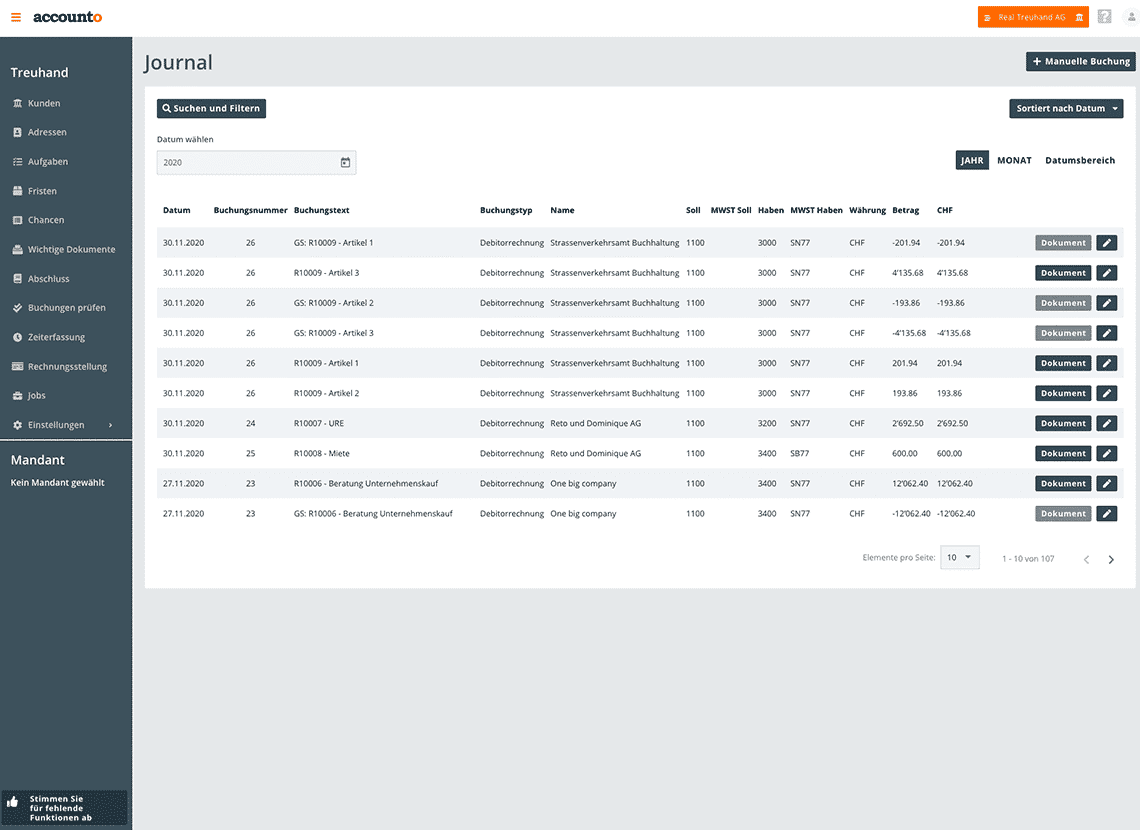Click the user profile icon
1140x830 pixels.
[1131, 17]
